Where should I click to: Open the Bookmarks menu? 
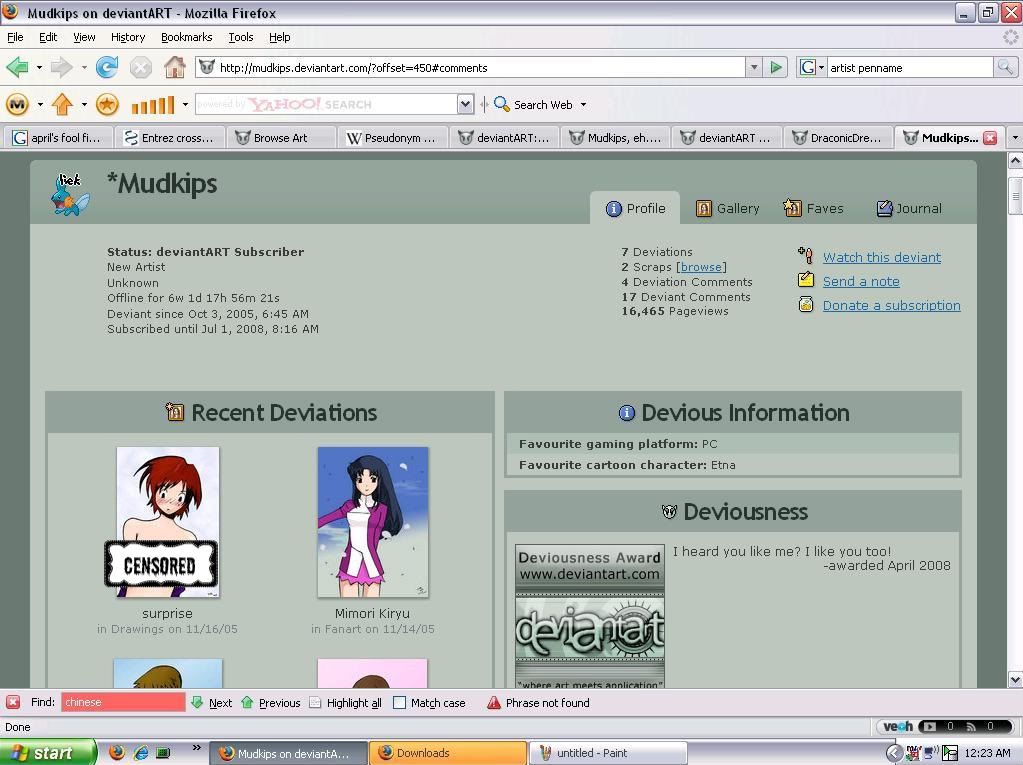point(187,37)
